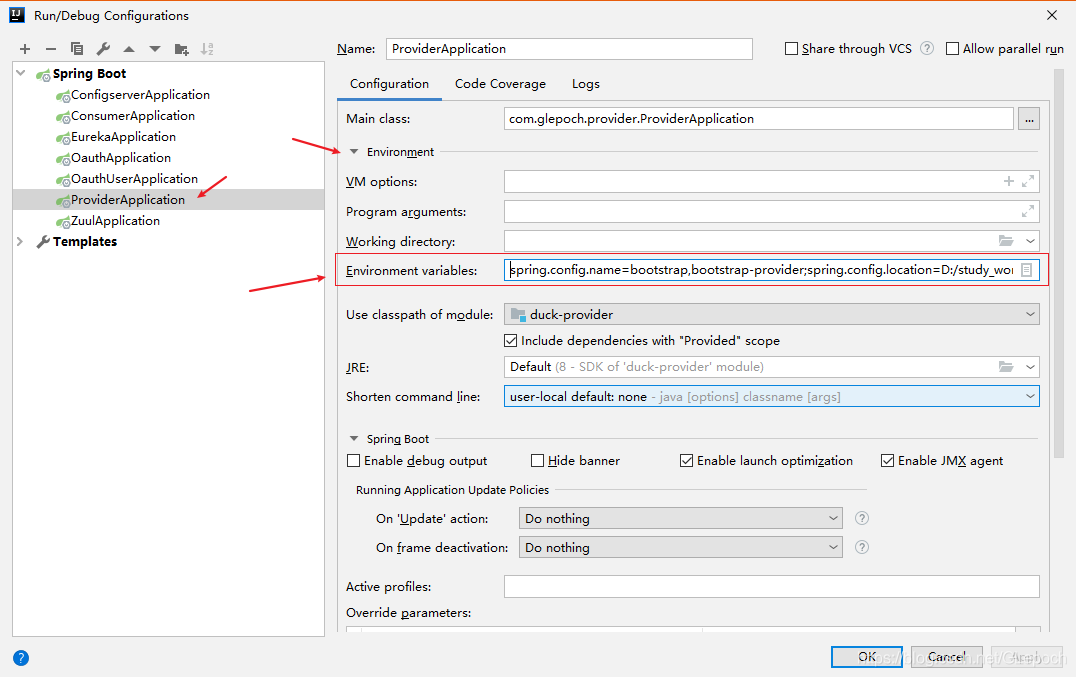Screen dimensions: 1076x677
Task: Browse working directory with the folder icon
Action: 1006,241
